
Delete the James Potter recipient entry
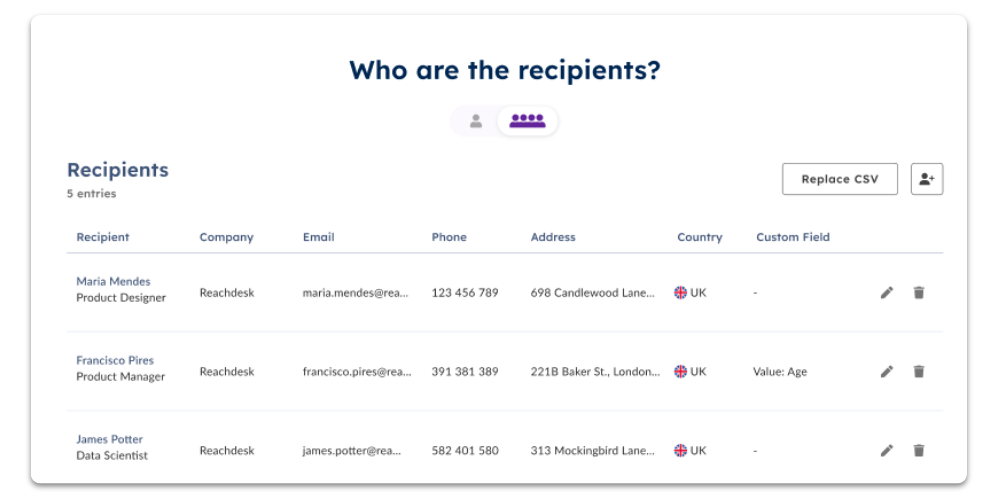pos(919,451)
